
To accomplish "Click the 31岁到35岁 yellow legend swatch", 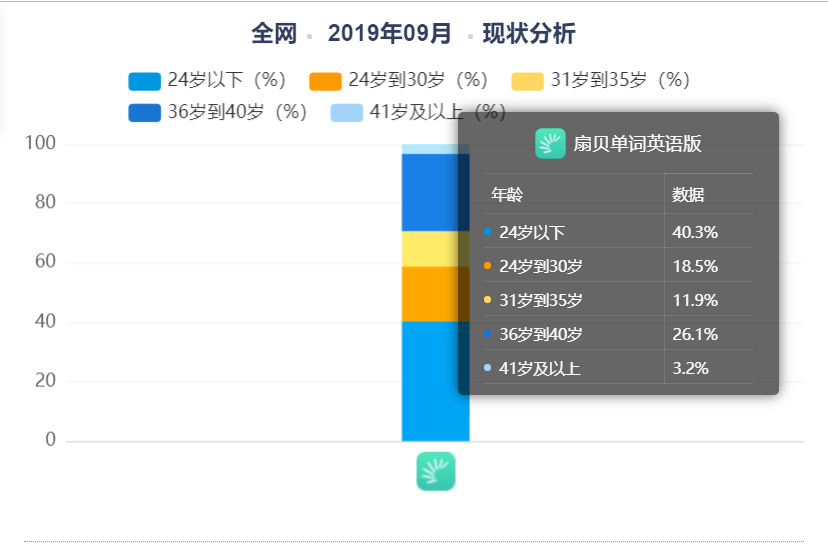I will [x=528, y=81].
